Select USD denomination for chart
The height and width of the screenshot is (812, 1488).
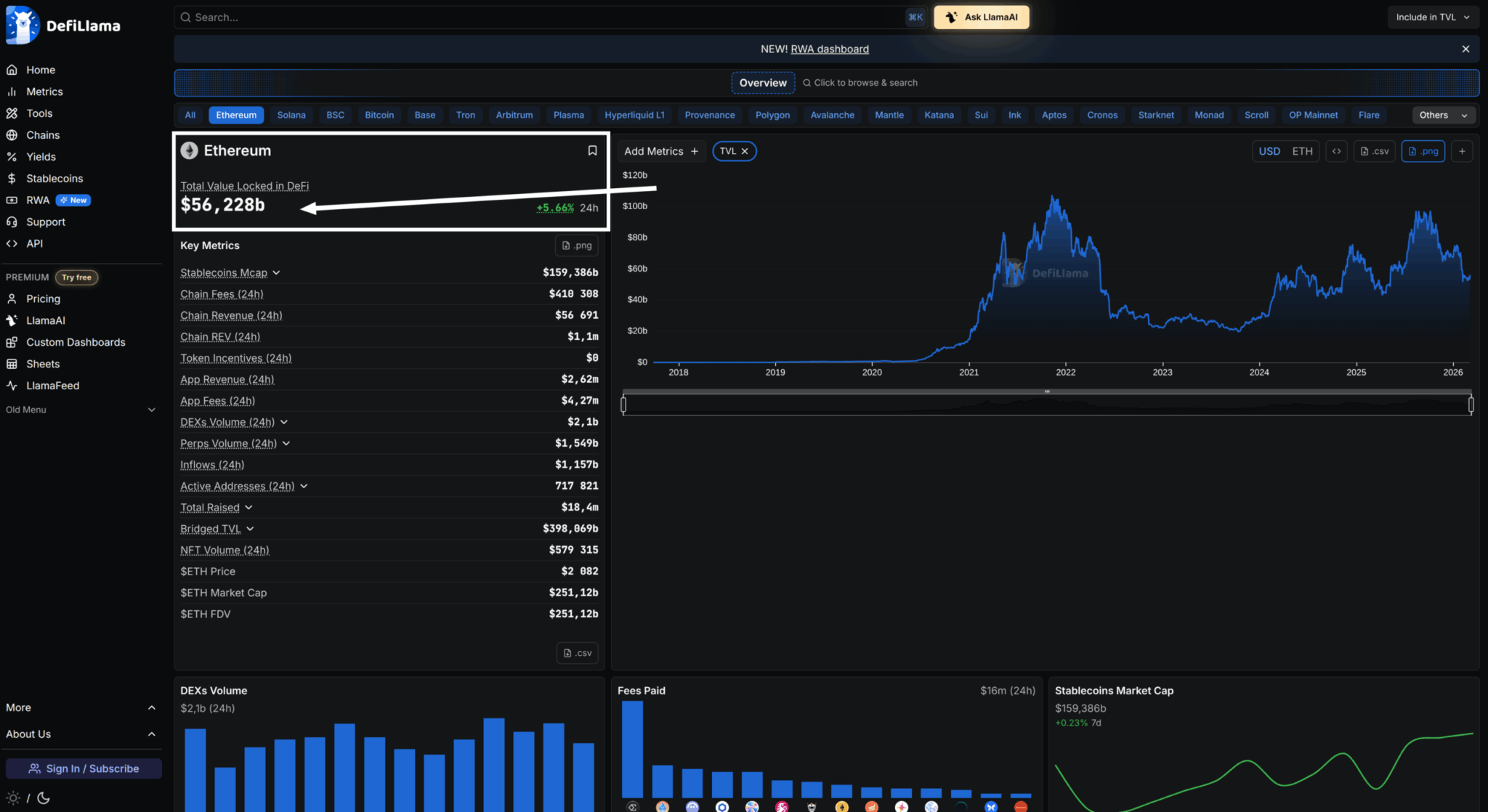[1269, 151]
